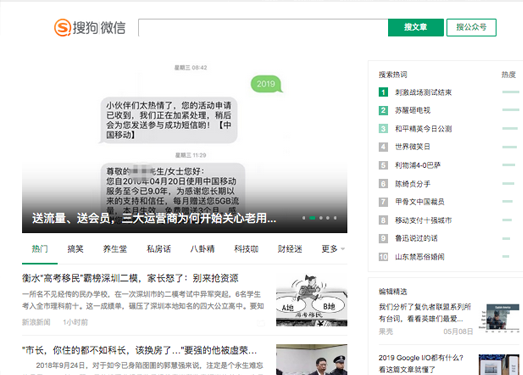Click the heat bar for 山东禁恶俗婚闹
This screenshot has width=523, height=375.
(506, 257)
